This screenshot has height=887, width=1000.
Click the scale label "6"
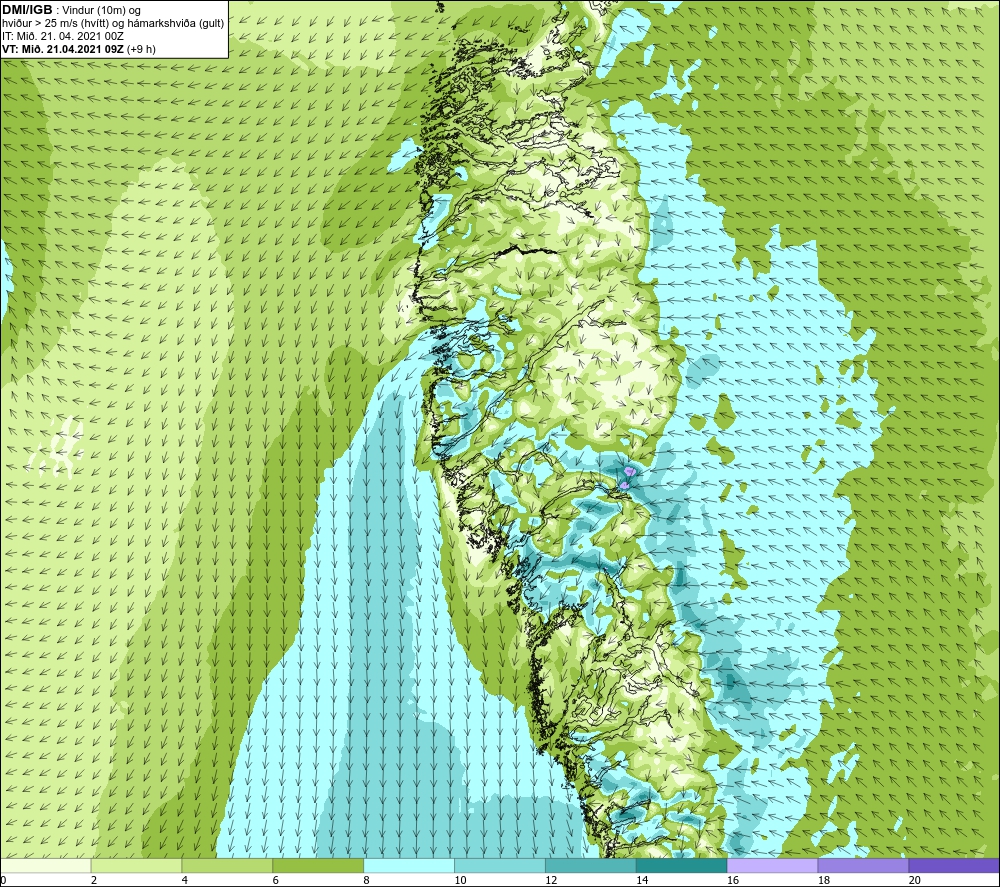tap(276, 880)
